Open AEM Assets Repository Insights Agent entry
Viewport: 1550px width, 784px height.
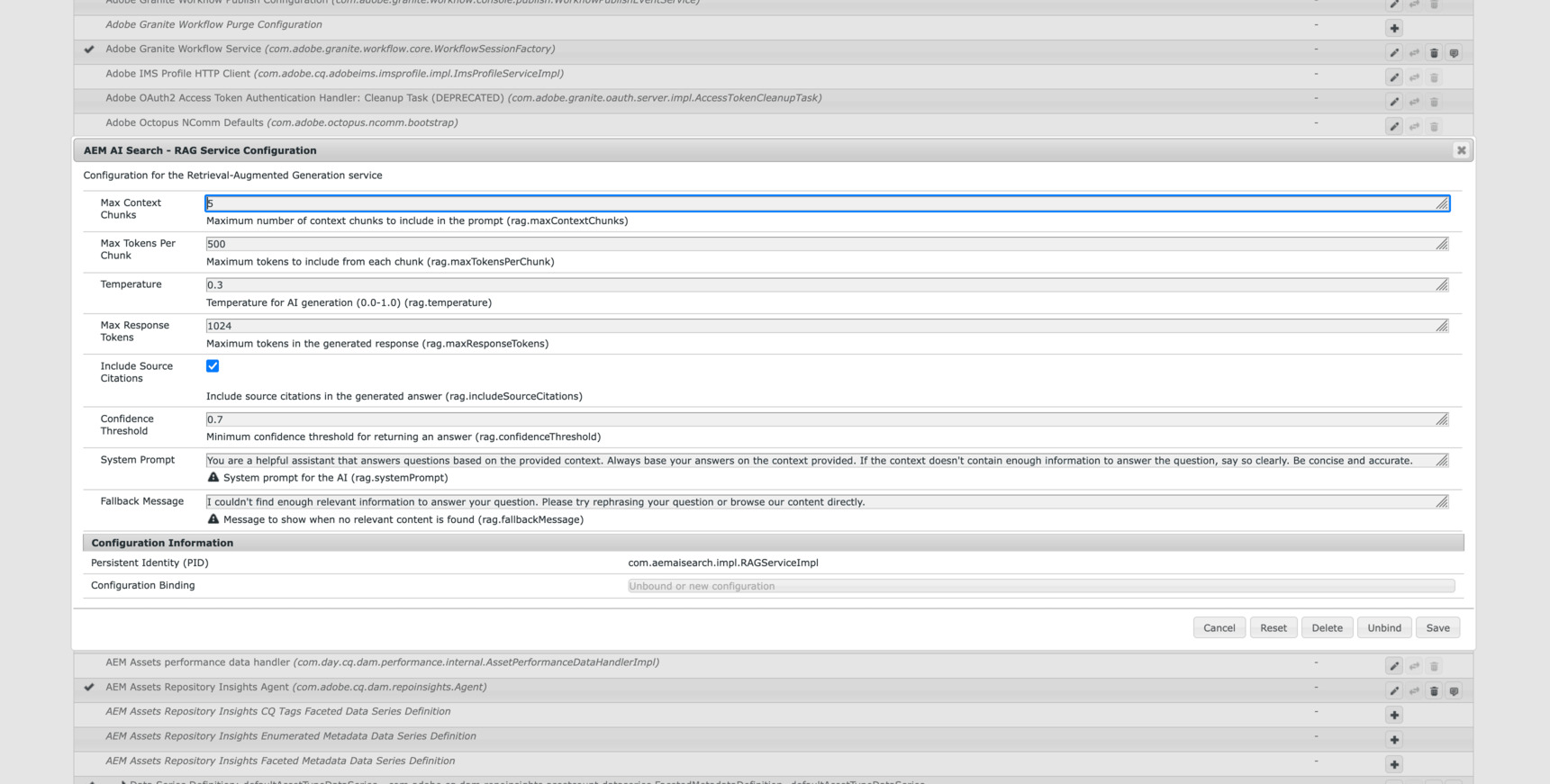click(x=295, y=687)
